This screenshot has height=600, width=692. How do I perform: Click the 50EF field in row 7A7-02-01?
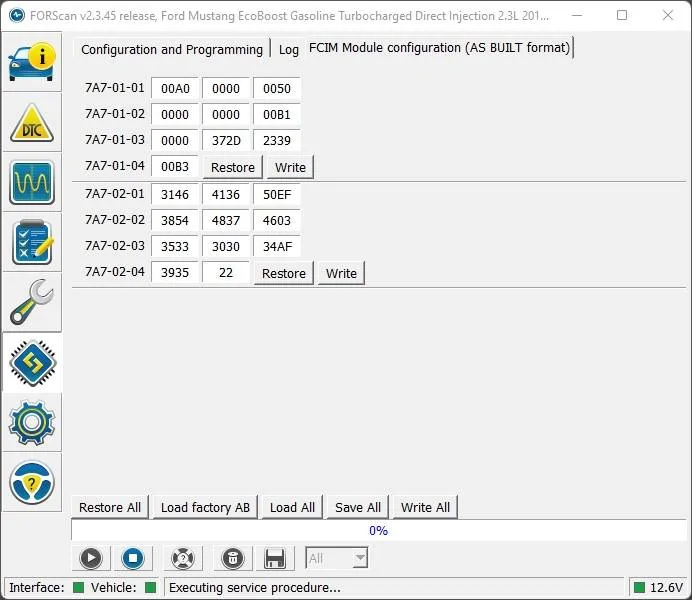point(277,194)
